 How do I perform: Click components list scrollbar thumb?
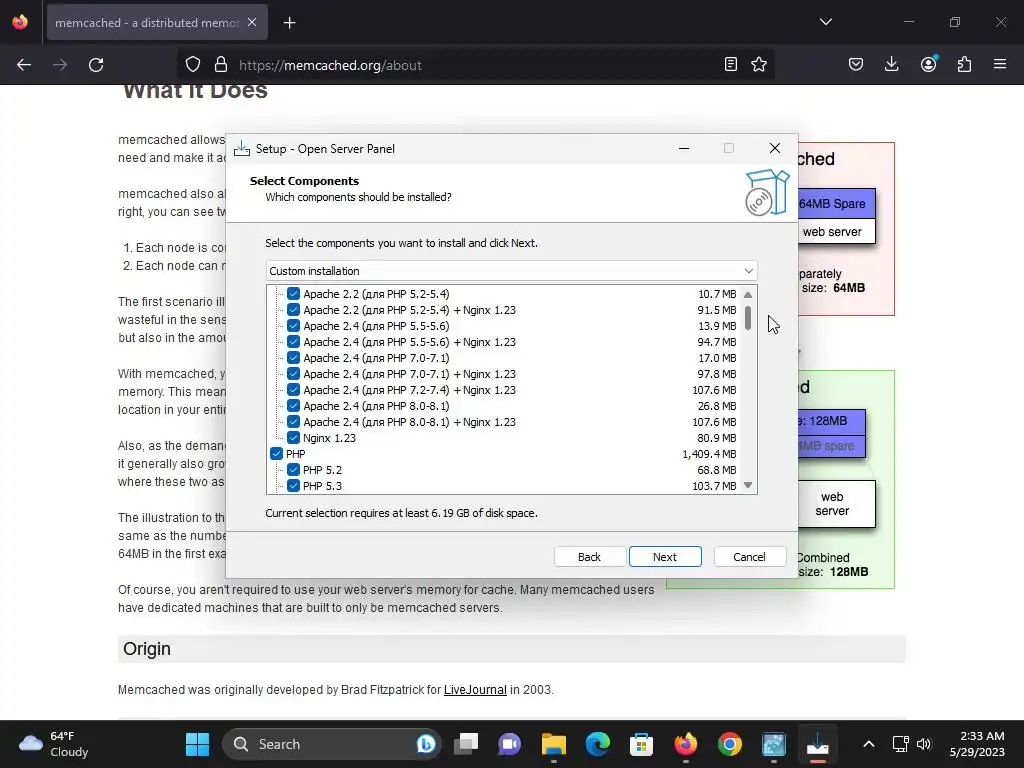click(748, 317)
